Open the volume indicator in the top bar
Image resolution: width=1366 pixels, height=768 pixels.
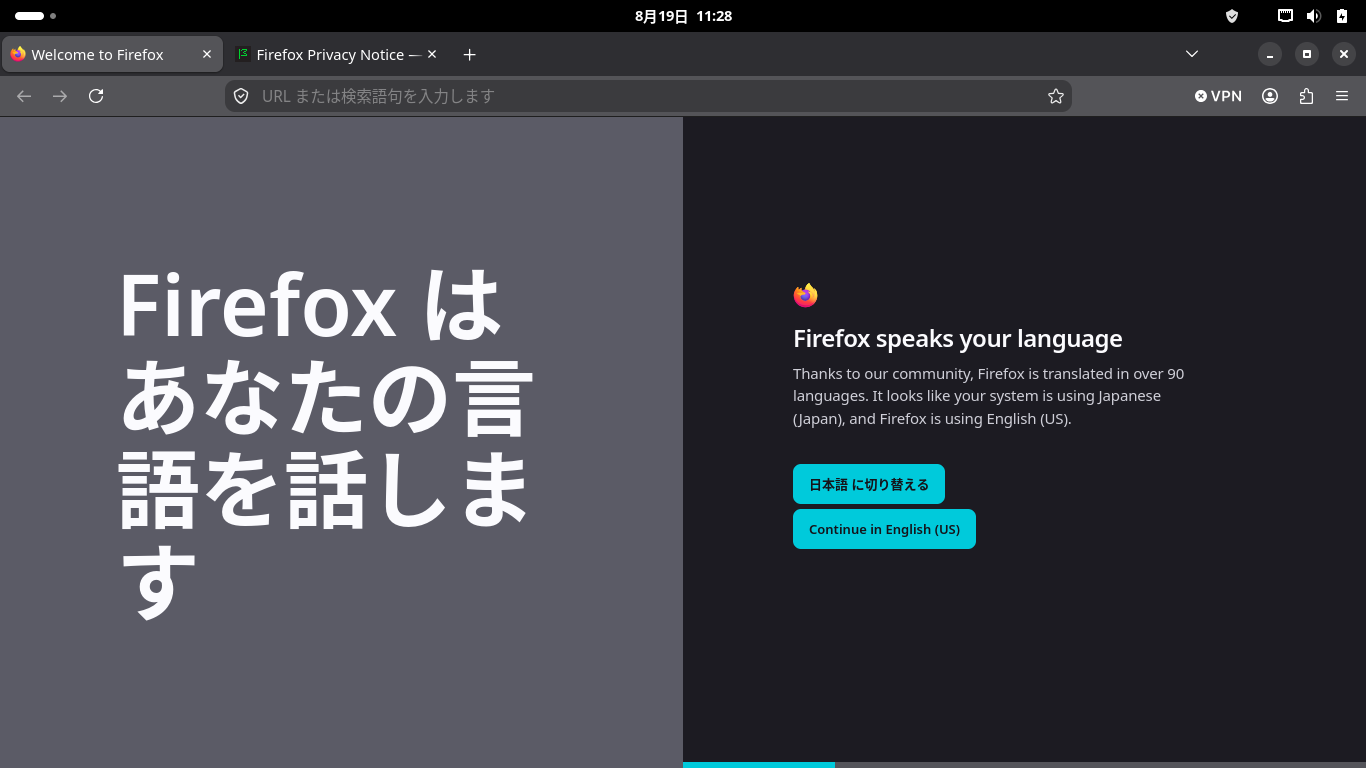pyautogui.click(x=1314, y=16)
